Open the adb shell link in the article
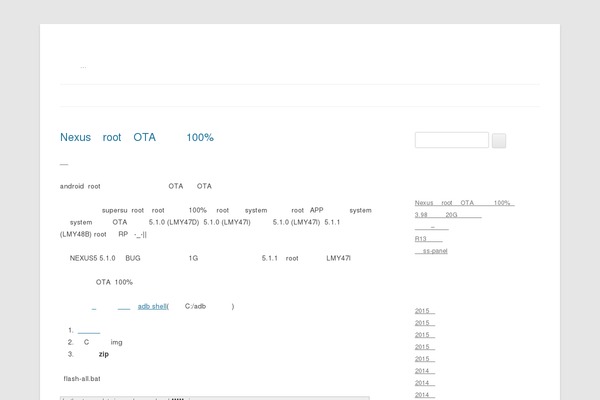 click(x=153, y=306)
